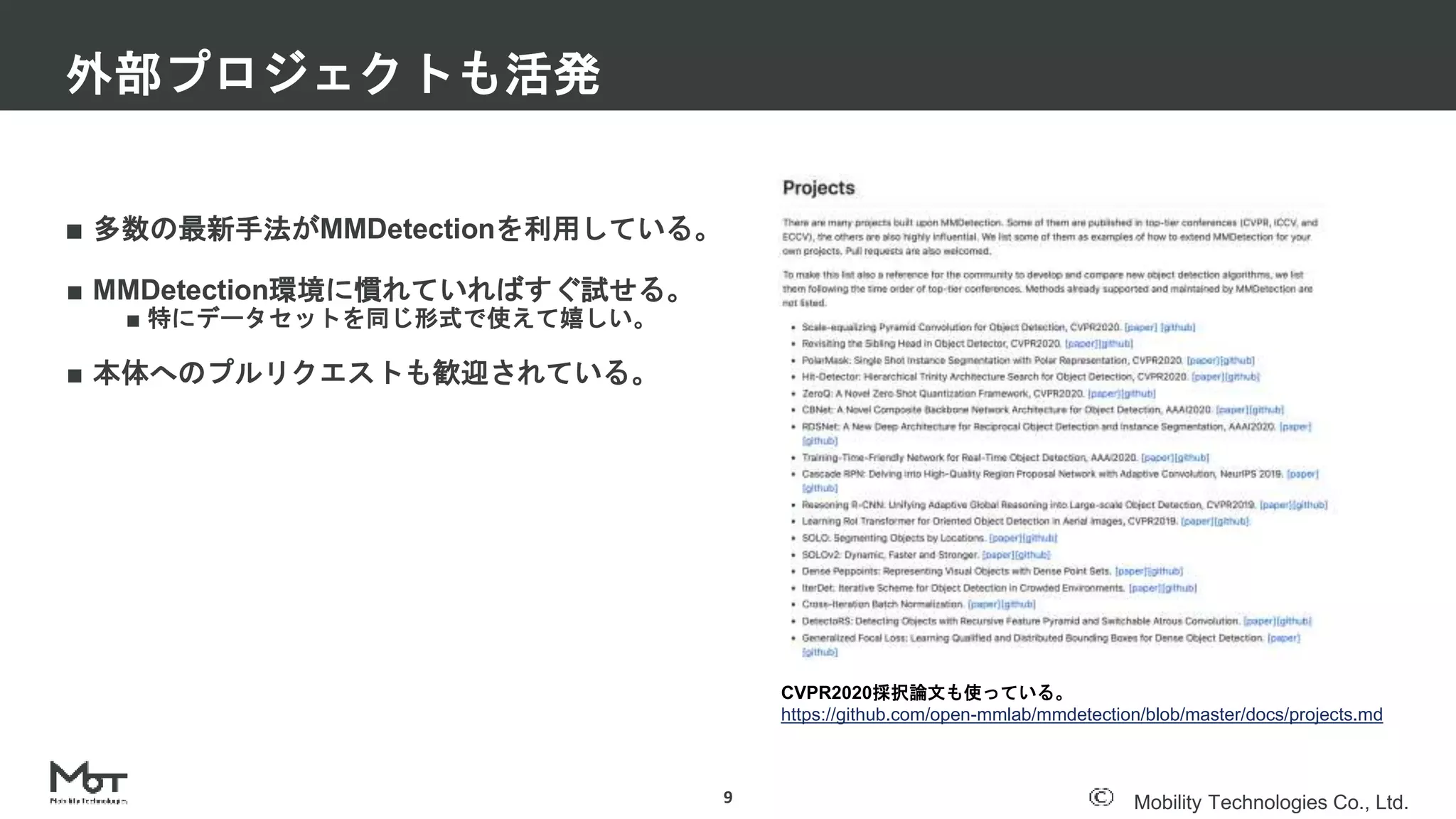Image resolution: width=1456 pixels, height=819 pixels.
Task: Open github link for Cascade RPN
Action: point(820,488)
